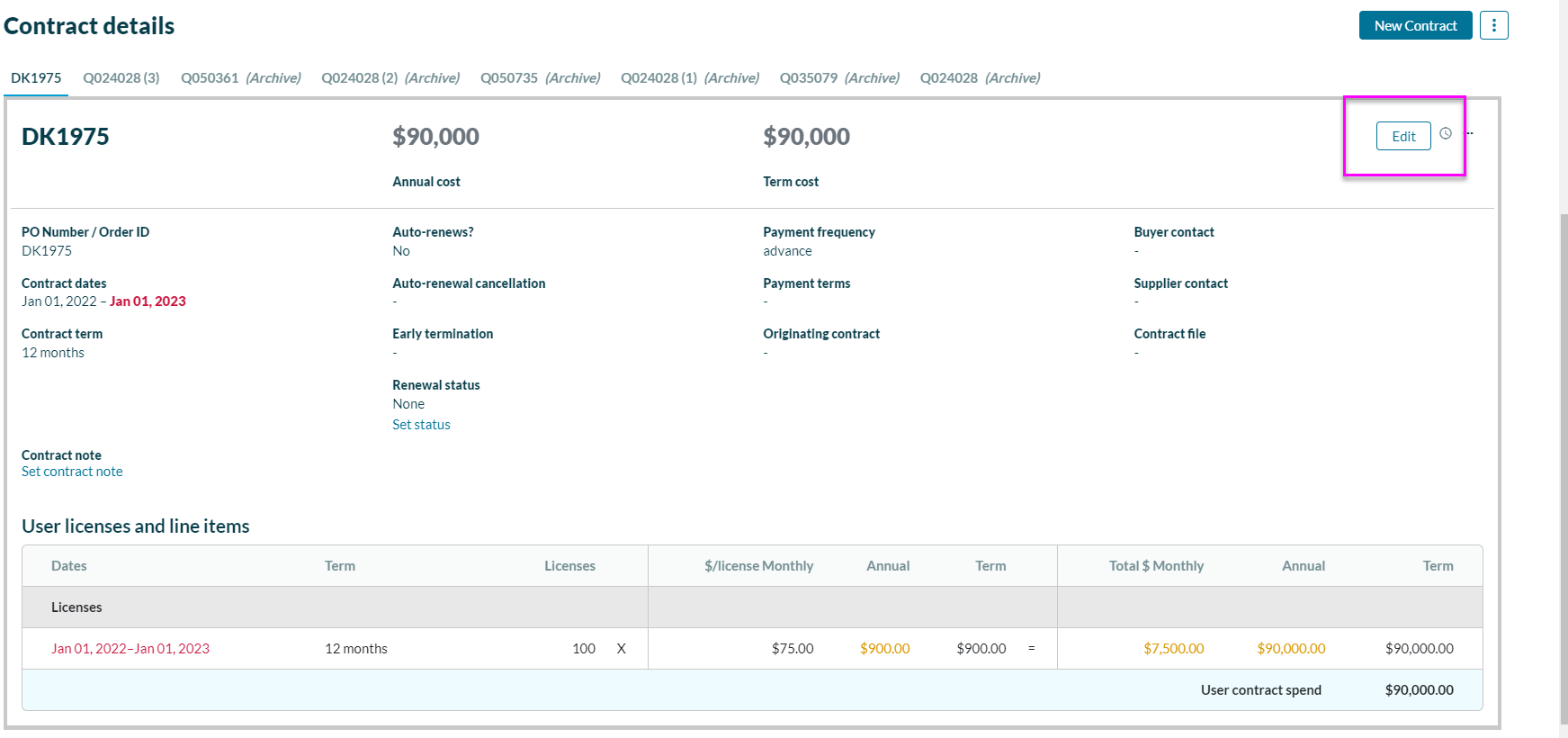Screen dimensions: 1568x738
Task: Click the Jan 01, 2022–Jan 01, 2023 license row dates
Action: pos(130,649)
